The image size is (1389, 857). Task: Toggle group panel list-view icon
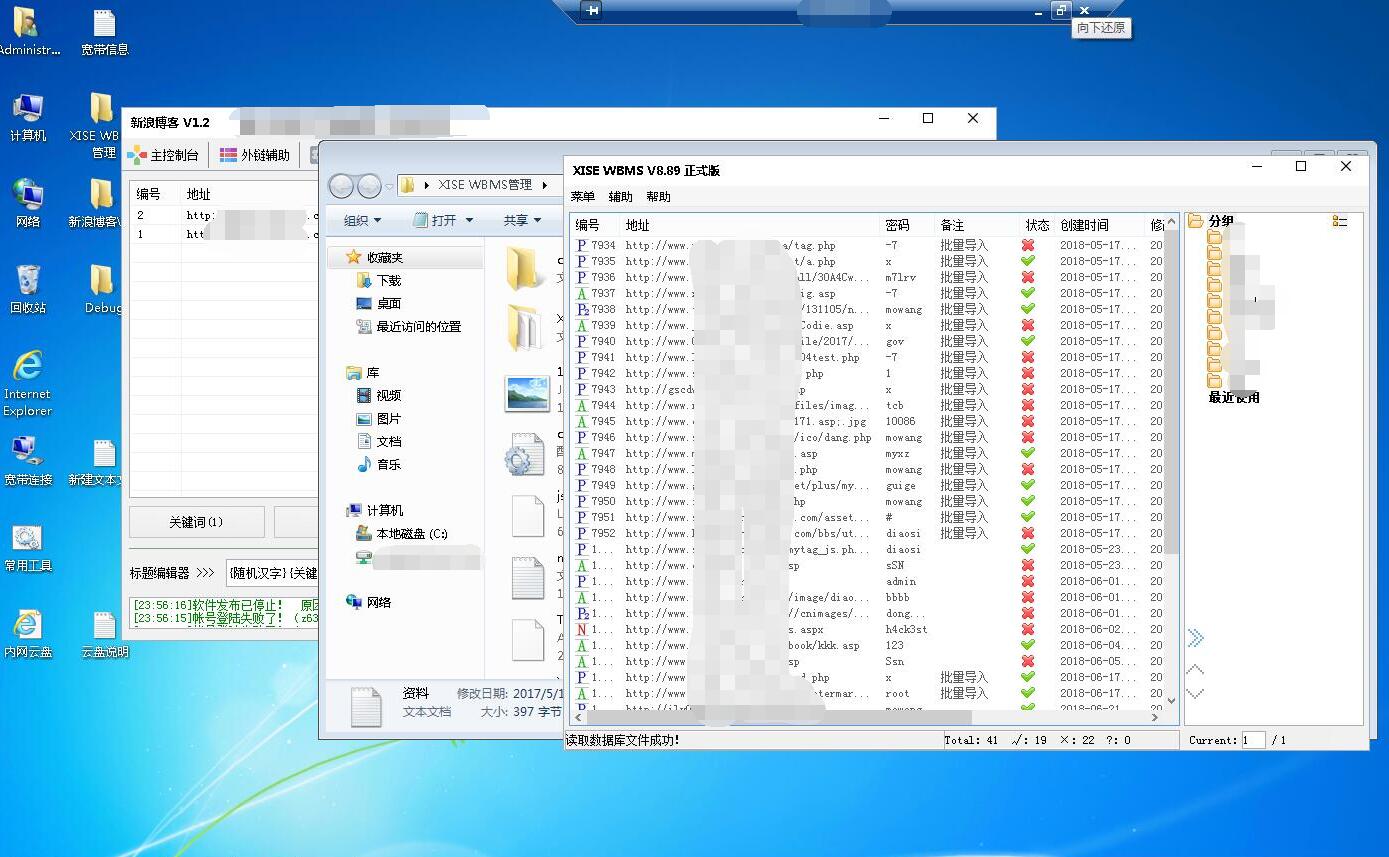[x=1340, y=221]
